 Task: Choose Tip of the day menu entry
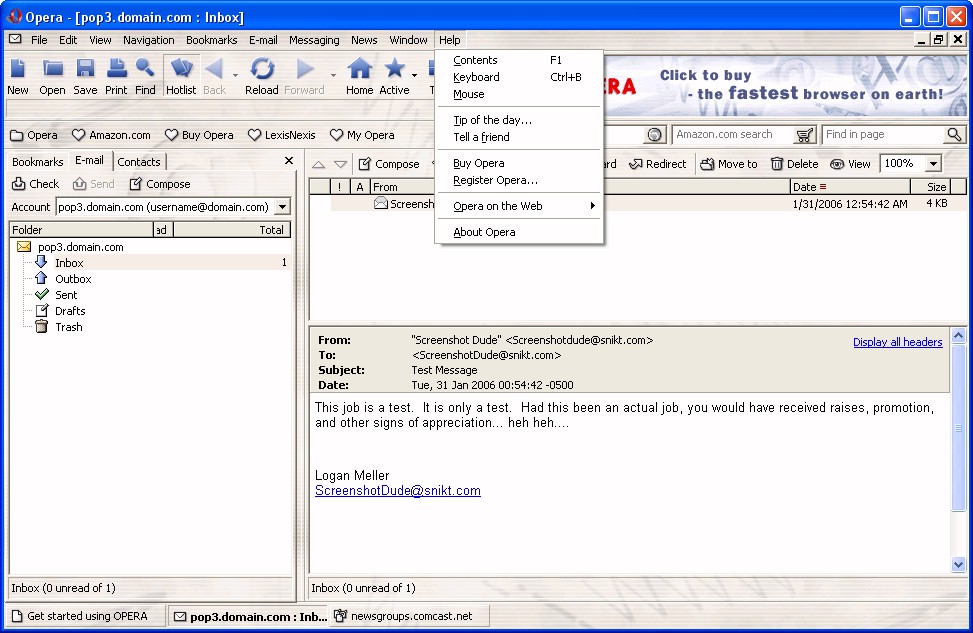tap(519, 120)
